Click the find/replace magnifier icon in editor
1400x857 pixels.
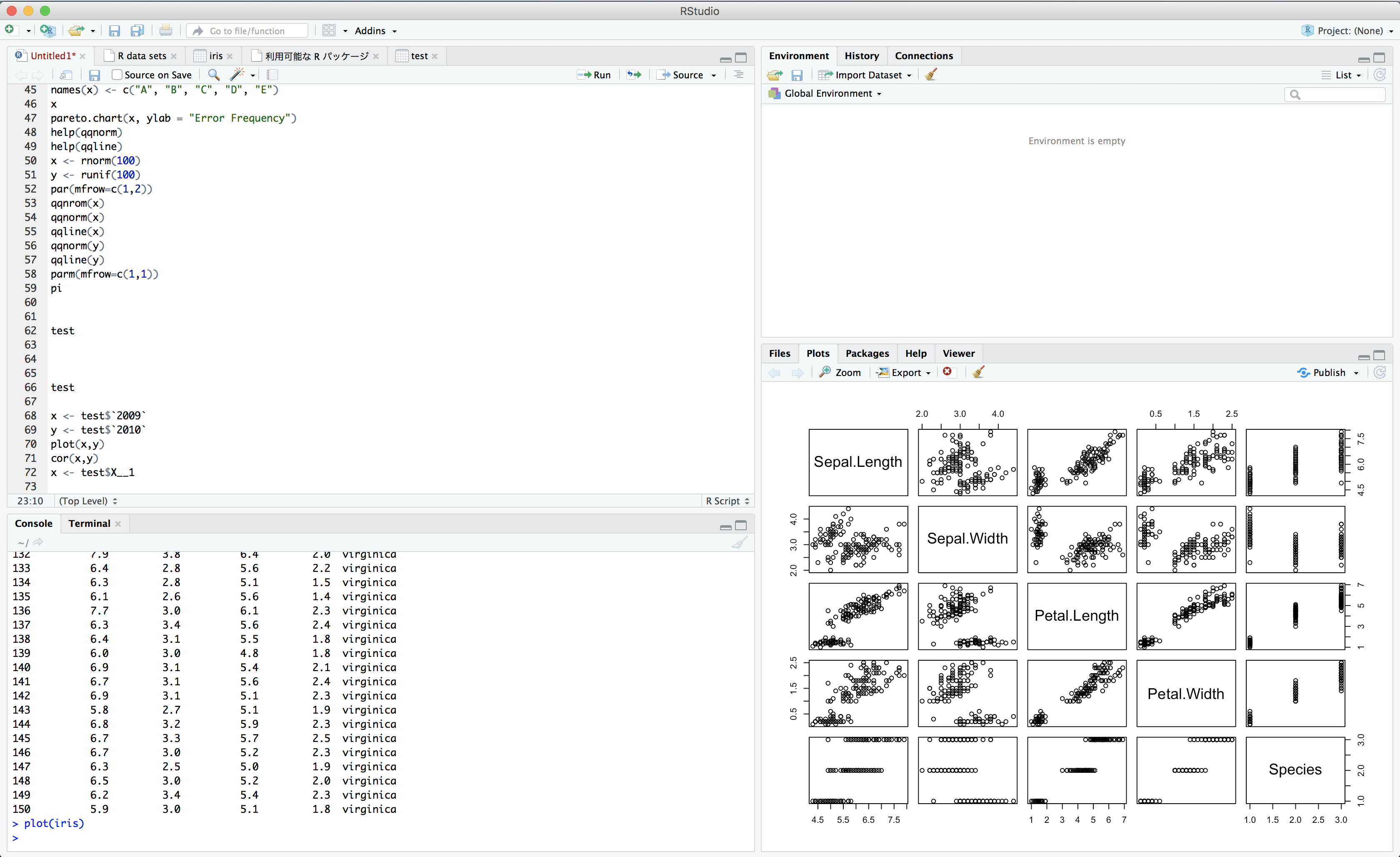(214, 75)
